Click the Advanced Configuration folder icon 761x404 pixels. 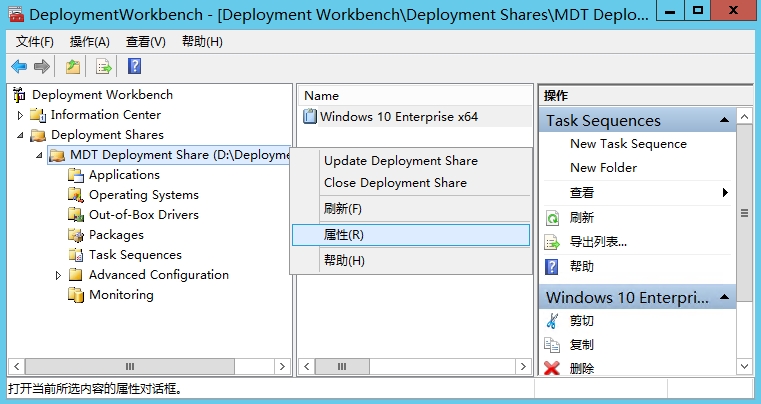tap(75, 275)
